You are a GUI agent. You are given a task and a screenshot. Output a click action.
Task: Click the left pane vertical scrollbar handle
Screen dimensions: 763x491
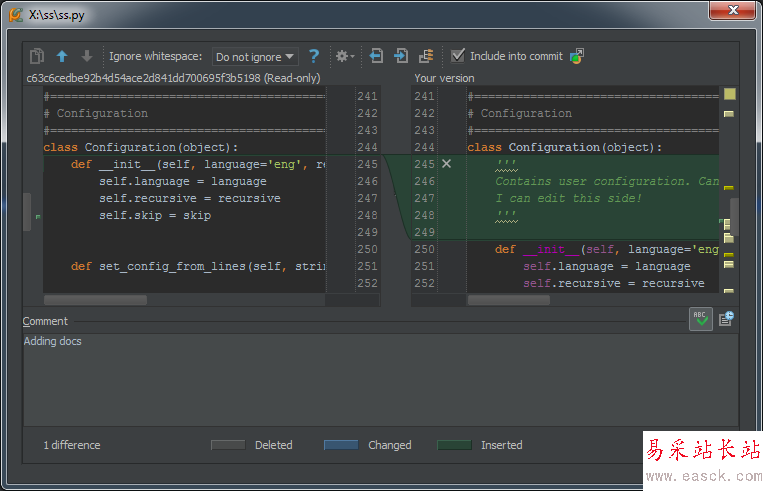tap(27, 212)
